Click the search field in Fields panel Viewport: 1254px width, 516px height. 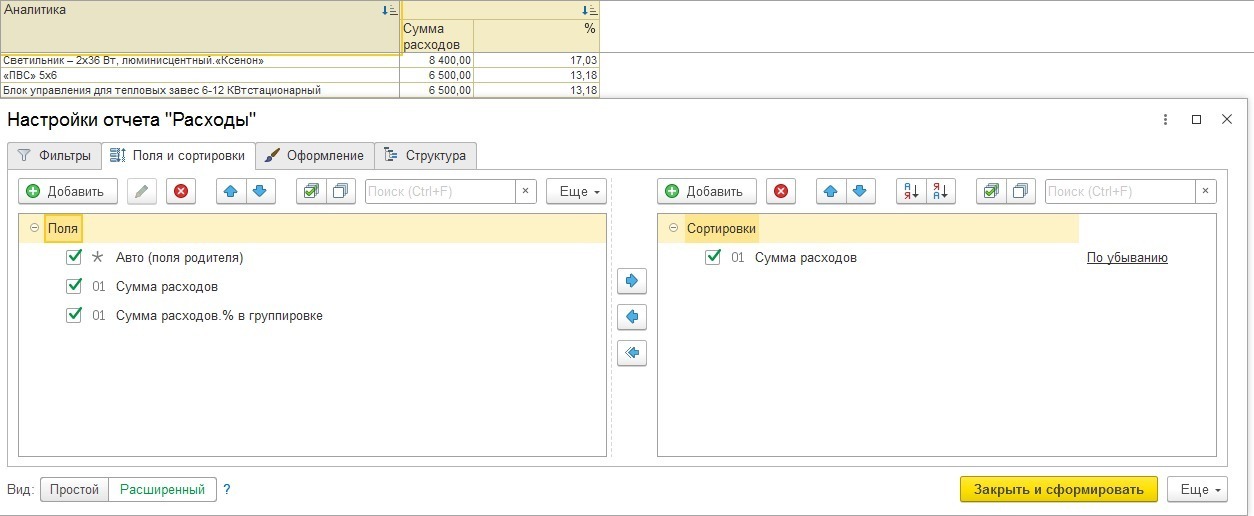440,191
